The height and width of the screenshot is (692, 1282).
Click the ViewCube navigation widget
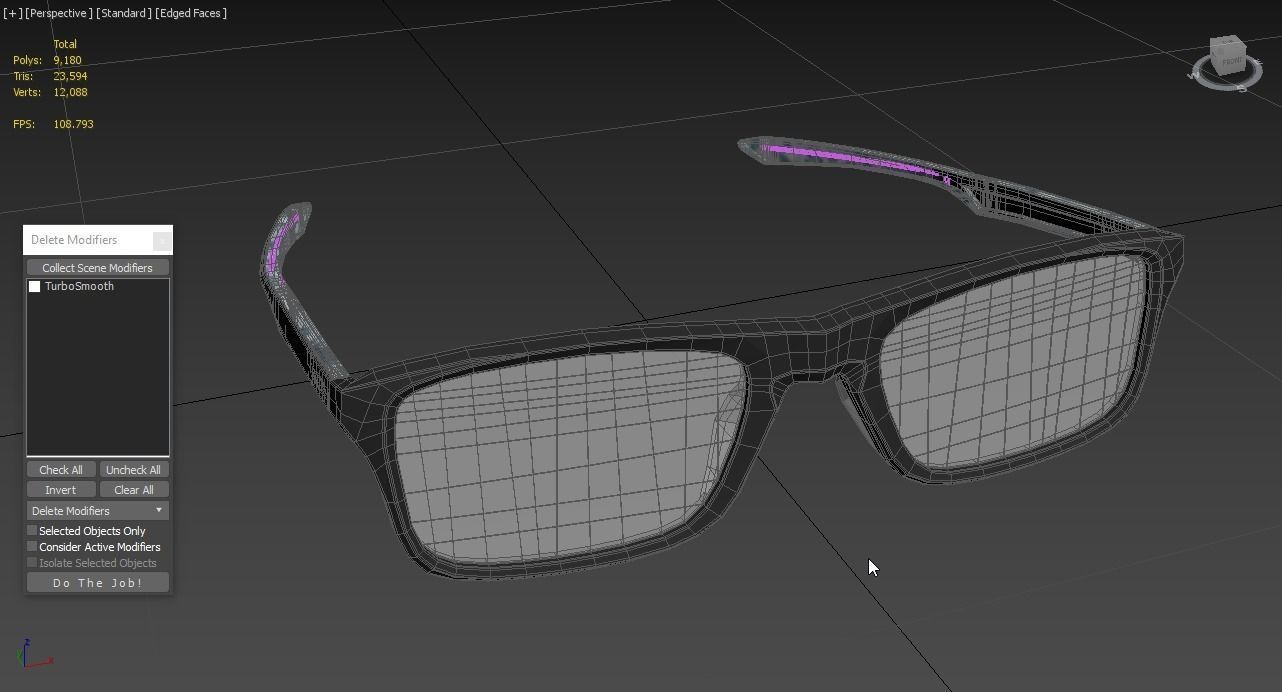1227,57
